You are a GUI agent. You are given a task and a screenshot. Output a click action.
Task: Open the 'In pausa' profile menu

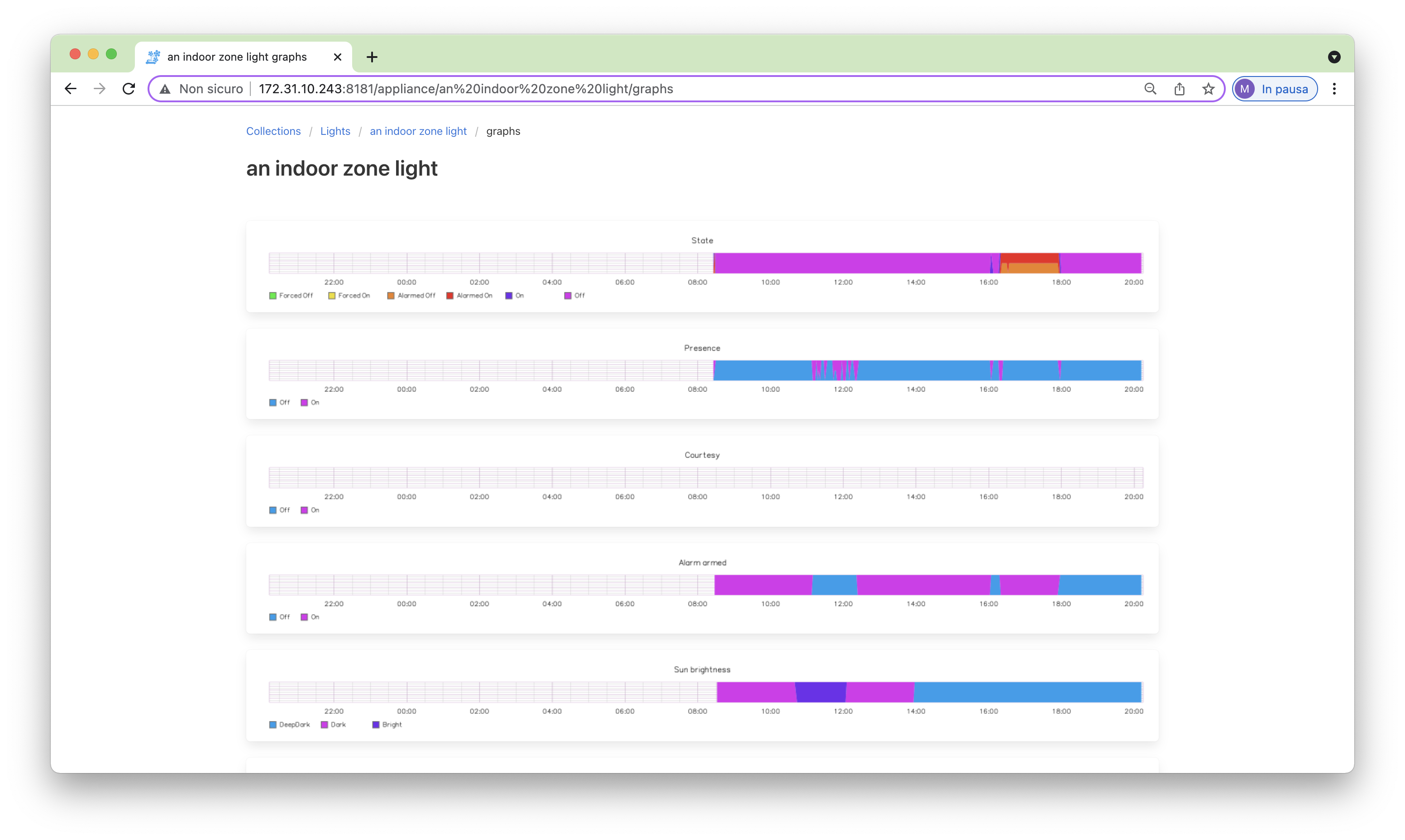pos(1275,89)
